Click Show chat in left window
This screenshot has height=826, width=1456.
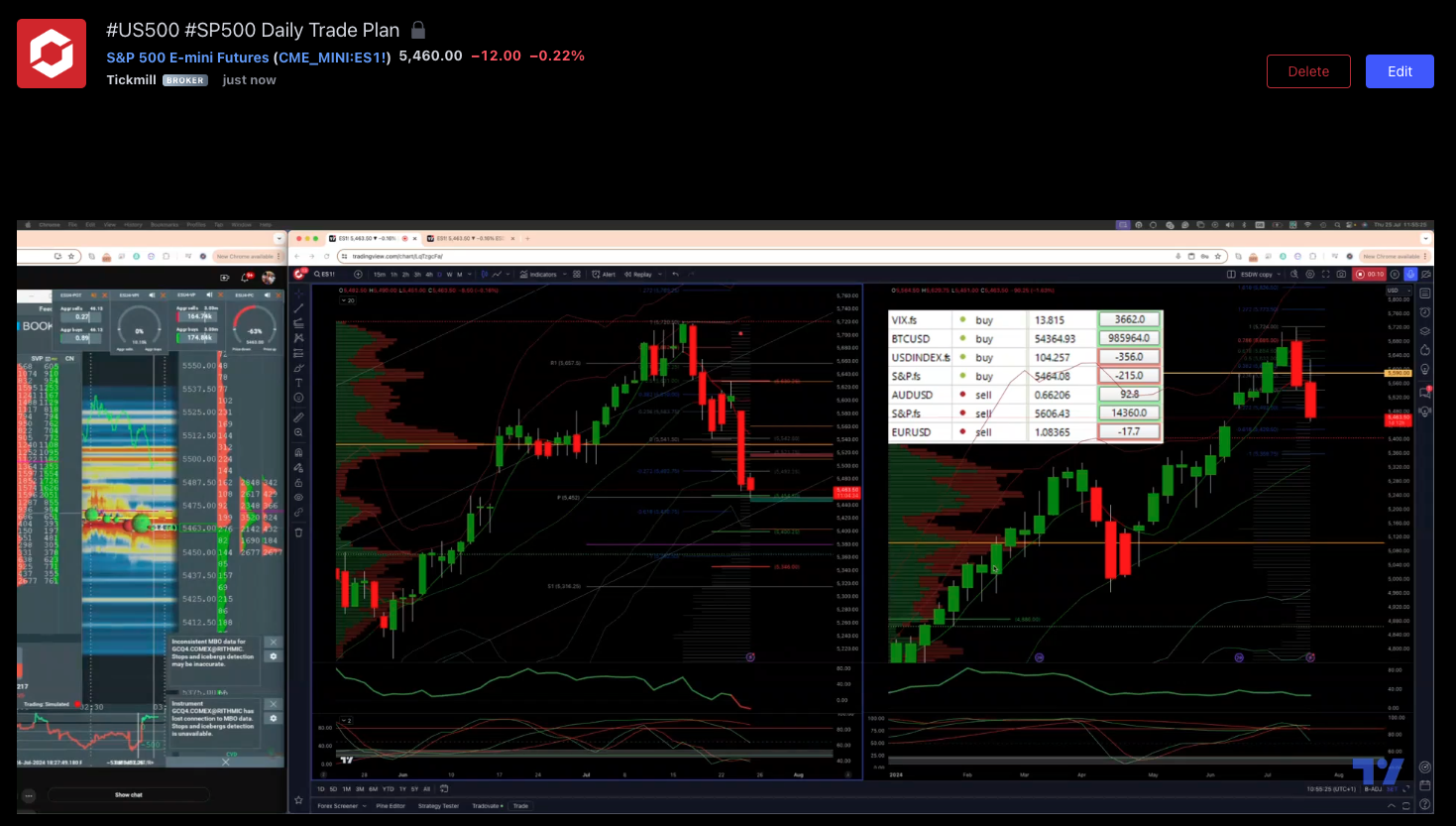coord(129,795)
